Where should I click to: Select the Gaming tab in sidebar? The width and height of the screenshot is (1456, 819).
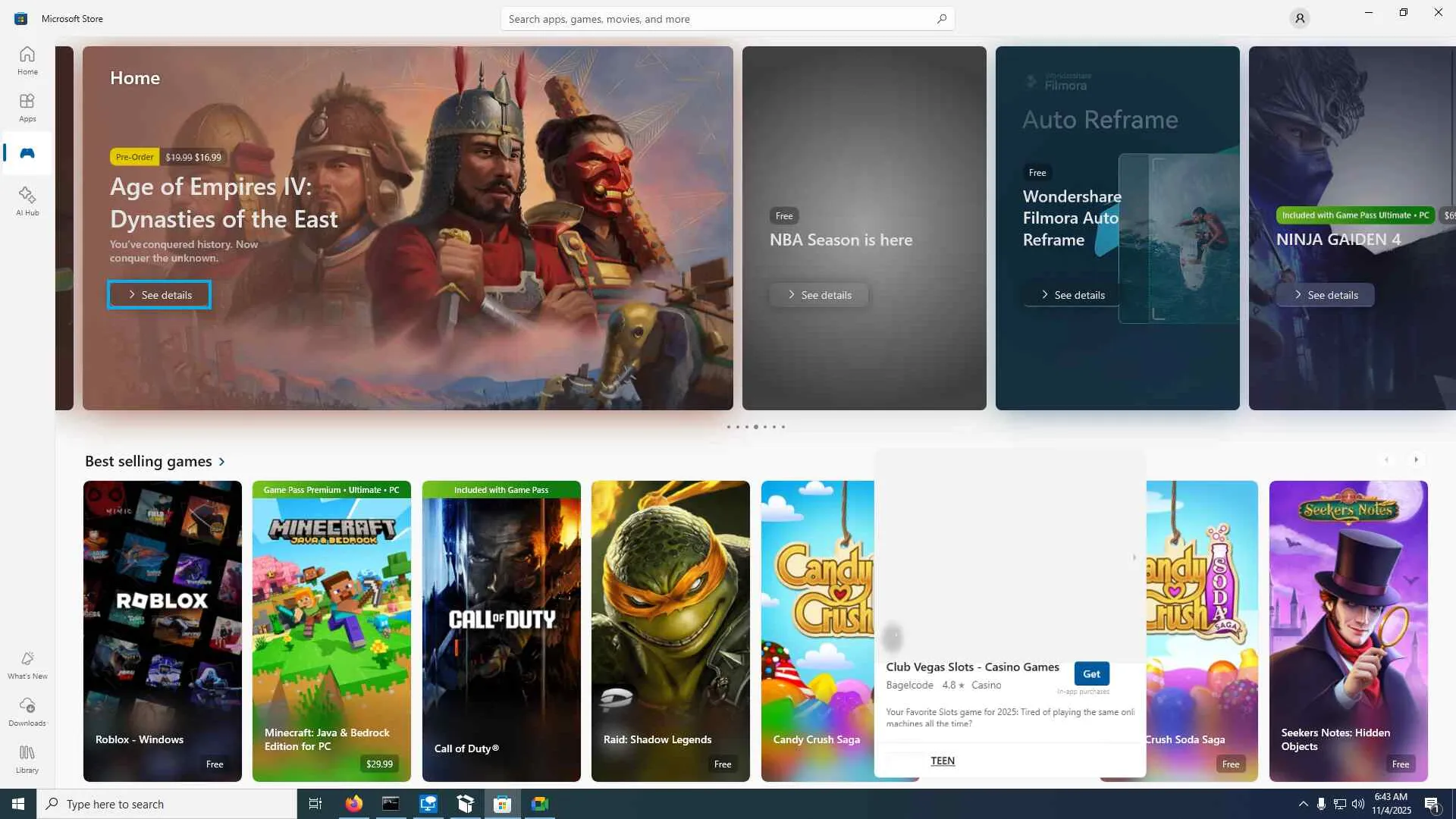(x=27, y=153)
